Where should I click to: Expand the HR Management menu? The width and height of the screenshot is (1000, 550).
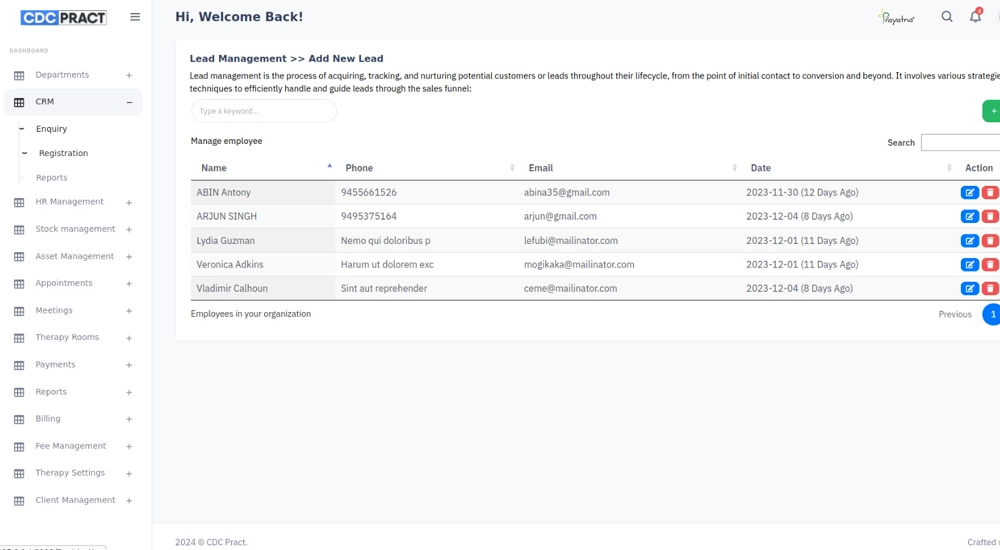pos(129,202)
